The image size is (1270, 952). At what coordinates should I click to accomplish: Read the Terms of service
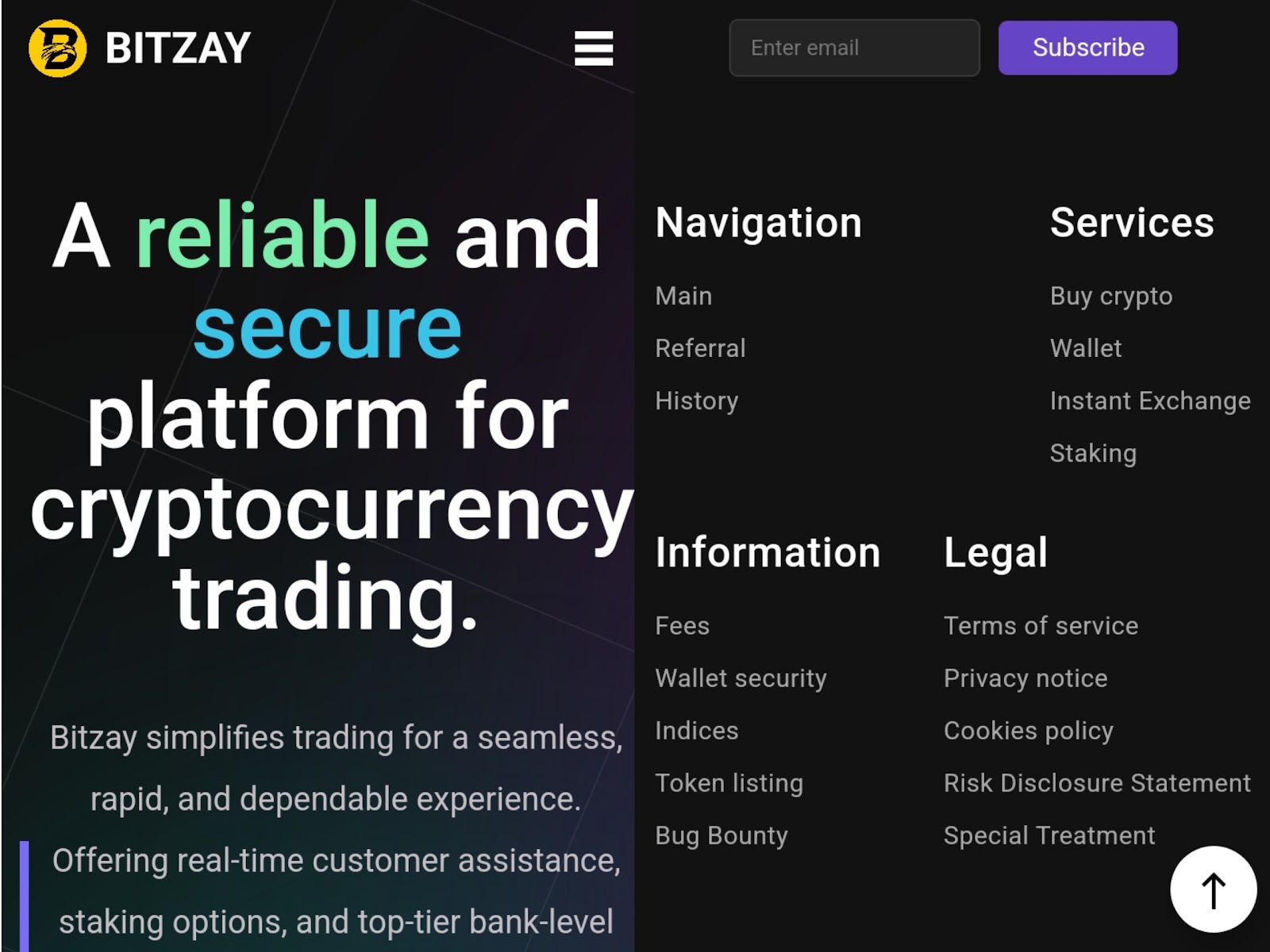click(1041, 626)
